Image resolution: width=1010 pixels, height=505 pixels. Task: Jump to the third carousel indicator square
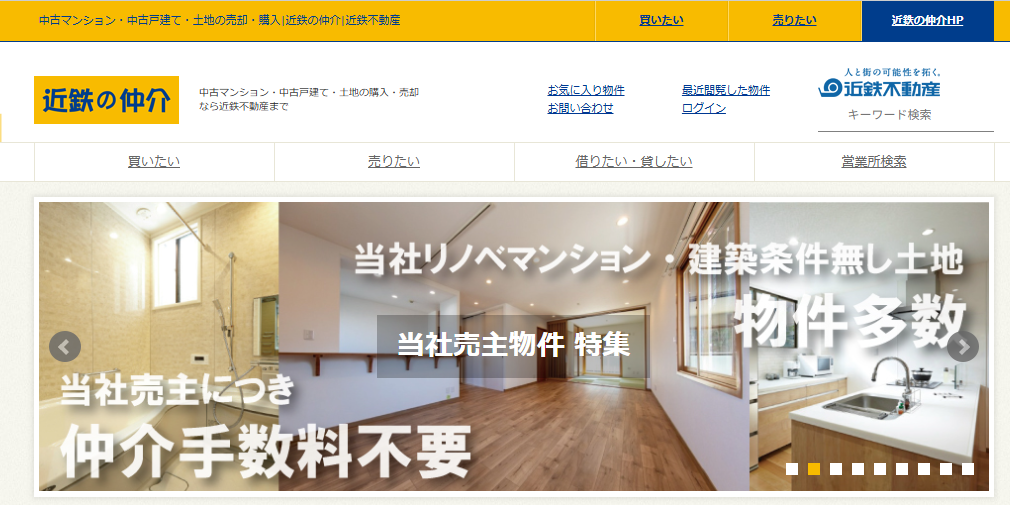coord(836,469)
